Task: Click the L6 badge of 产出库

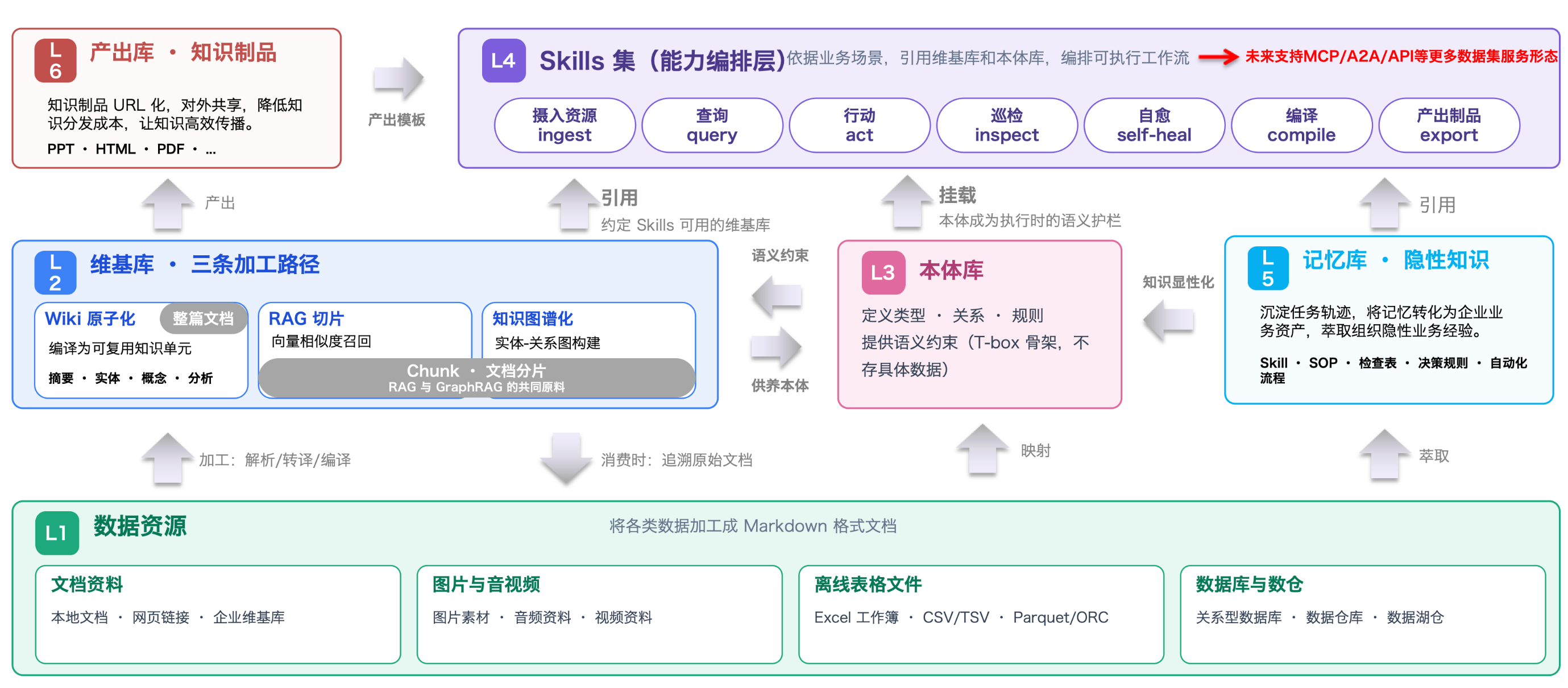Action: 55,60
